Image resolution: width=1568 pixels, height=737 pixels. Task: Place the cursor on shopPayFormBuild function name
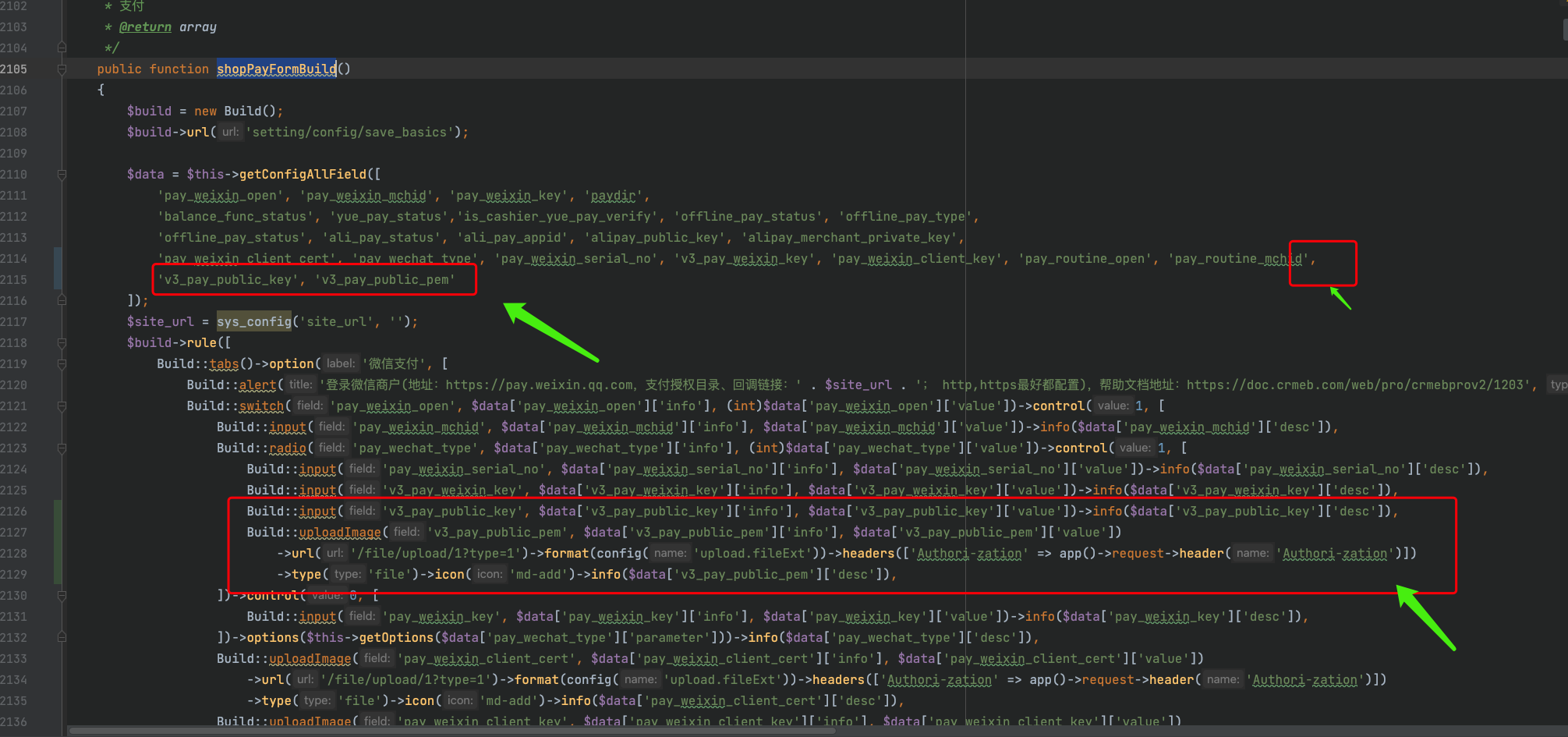[276, 69]
